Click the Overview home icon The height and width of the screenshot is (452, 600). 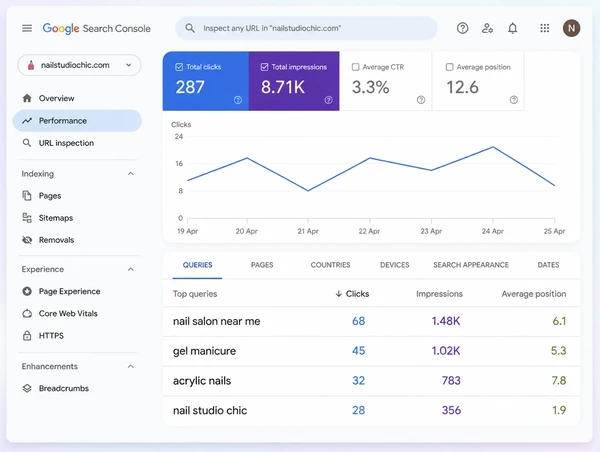27,98
